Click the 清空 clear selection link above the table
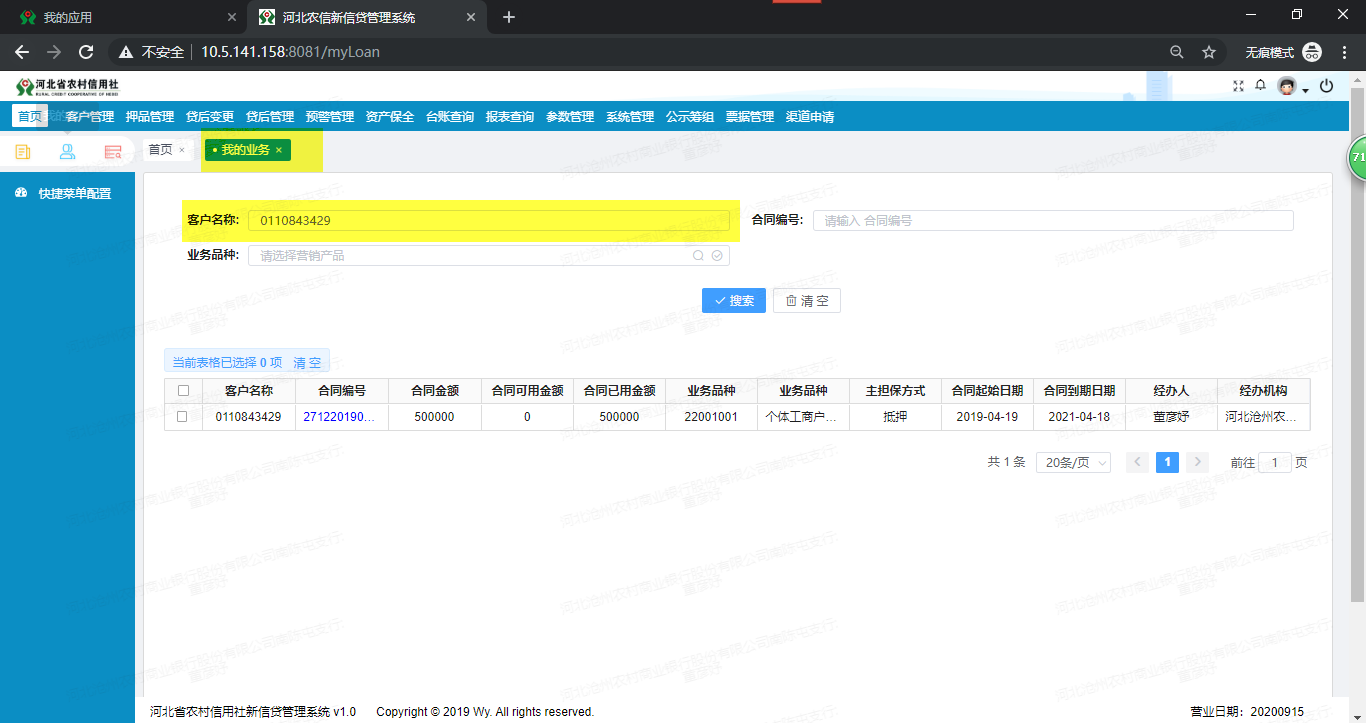 (308, 362)
